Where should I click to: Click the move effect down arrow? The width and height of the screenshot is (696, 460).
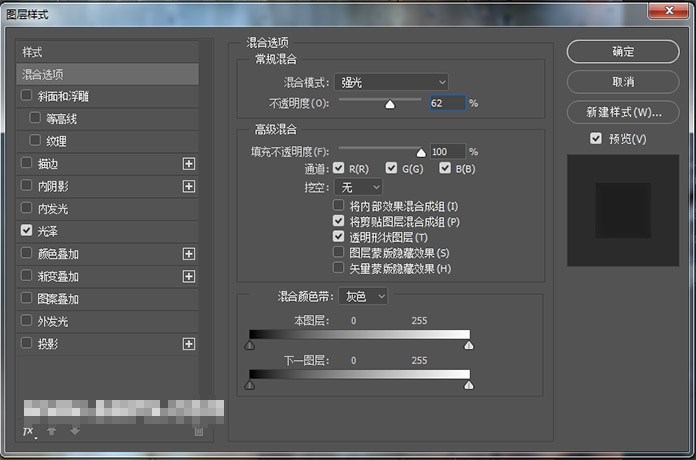coord(75,431)
